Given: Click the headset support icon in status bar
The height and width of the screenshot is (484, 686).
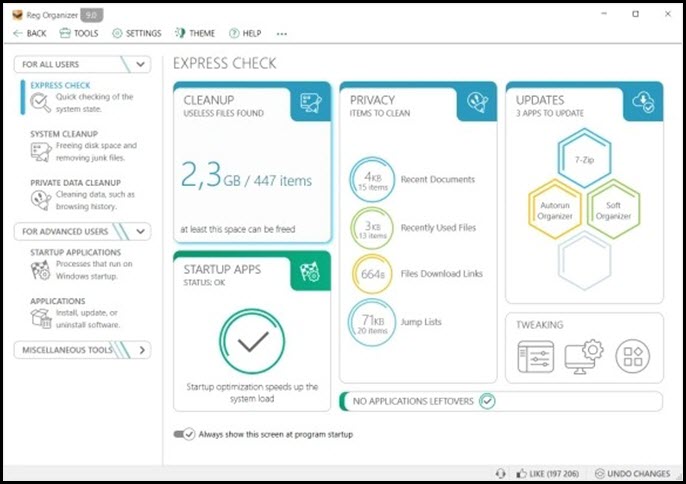Looking at the screenshot, I should pyautogui.click(x=500, y=473).
